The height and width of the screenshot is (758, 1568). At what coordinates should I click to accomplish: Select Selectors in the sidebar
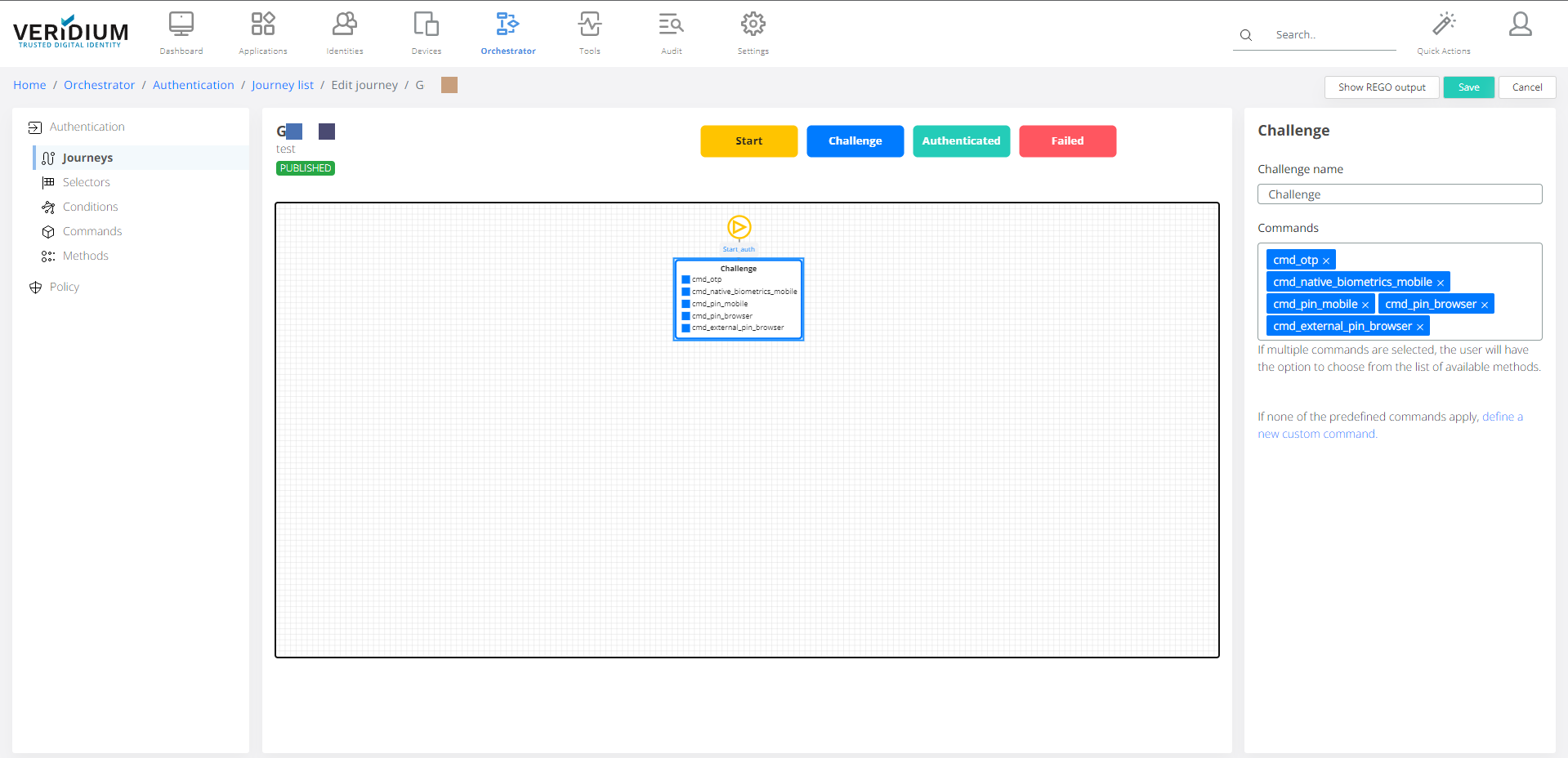click(x=86, y=182)
